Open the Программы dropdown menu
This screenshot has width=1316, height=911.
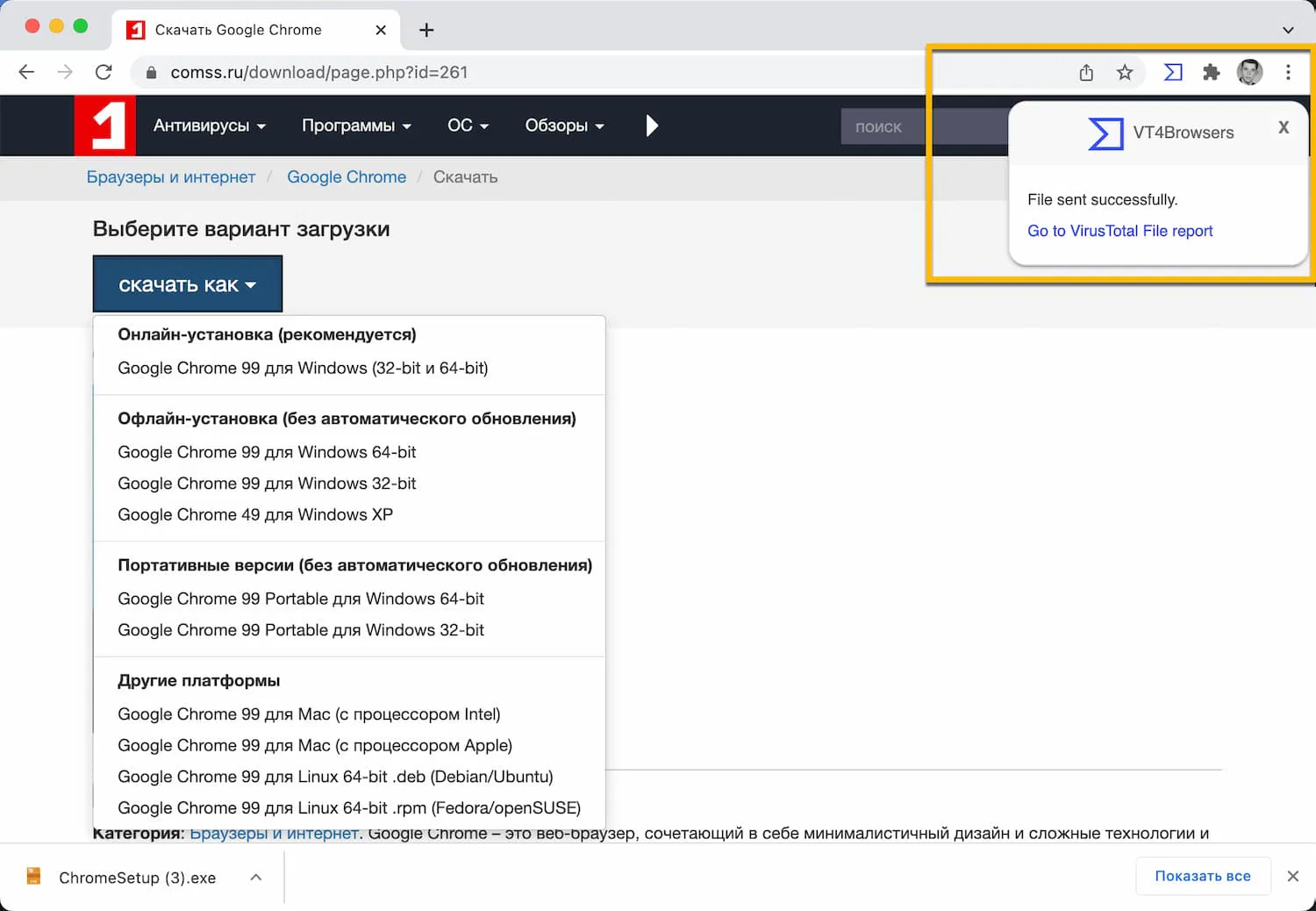tap(356, 126)
